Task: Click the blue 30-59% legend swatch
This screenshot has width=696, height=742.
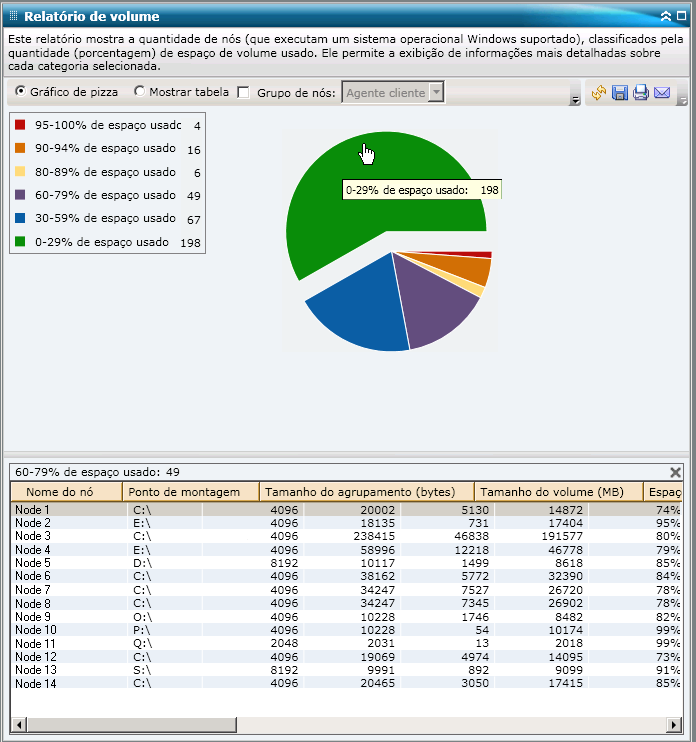Action: [20, 218]
